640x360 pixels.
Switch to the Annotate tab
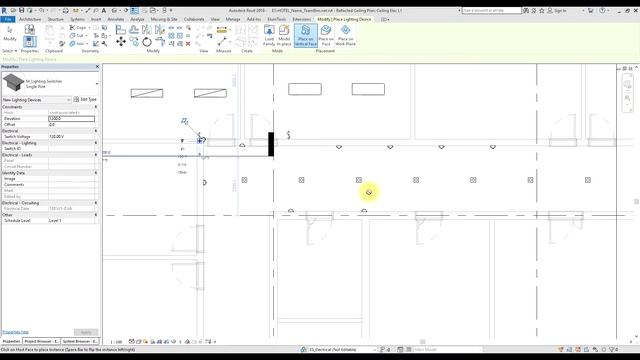116,19
